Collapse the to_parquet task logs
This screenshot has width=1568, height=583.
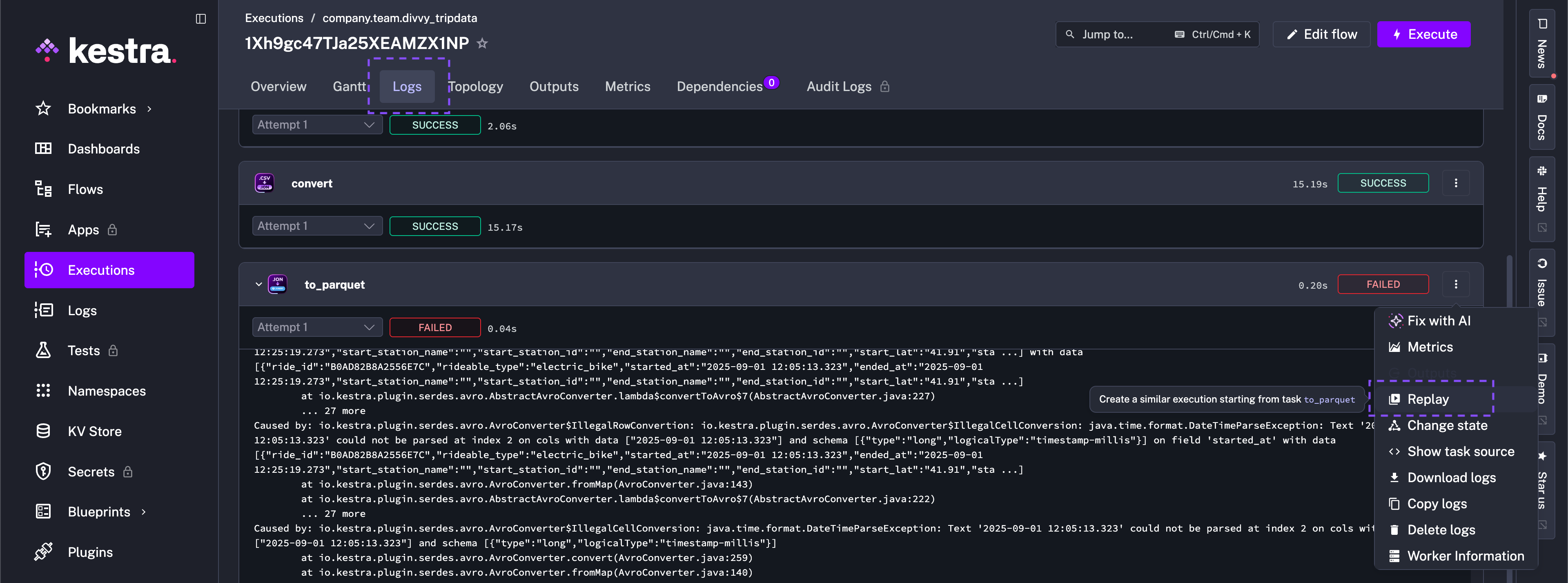click(x=258, y=284)
